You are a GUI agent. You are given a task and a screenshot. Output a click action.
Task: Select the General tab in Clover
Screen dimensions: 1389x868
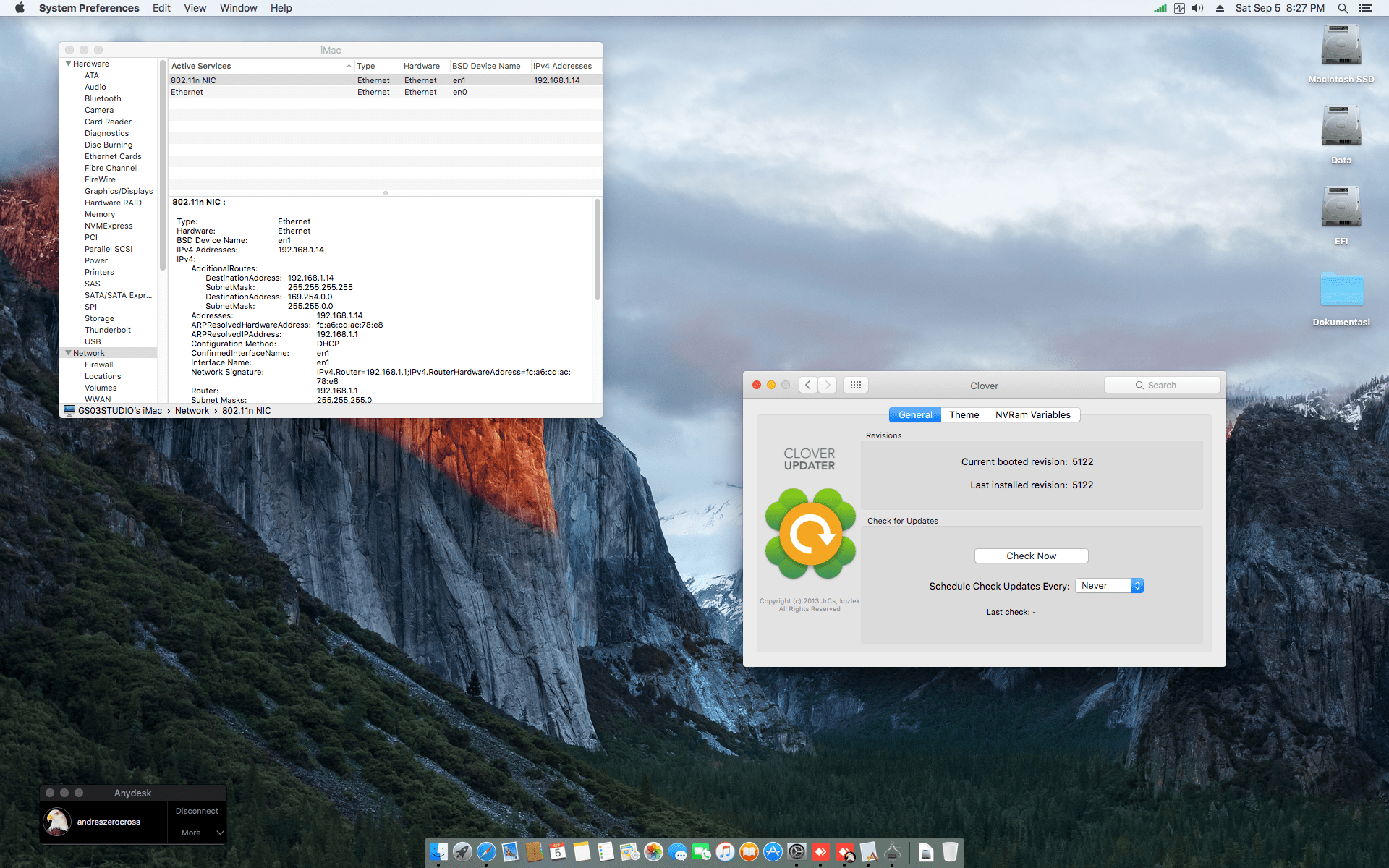(915, 414)
